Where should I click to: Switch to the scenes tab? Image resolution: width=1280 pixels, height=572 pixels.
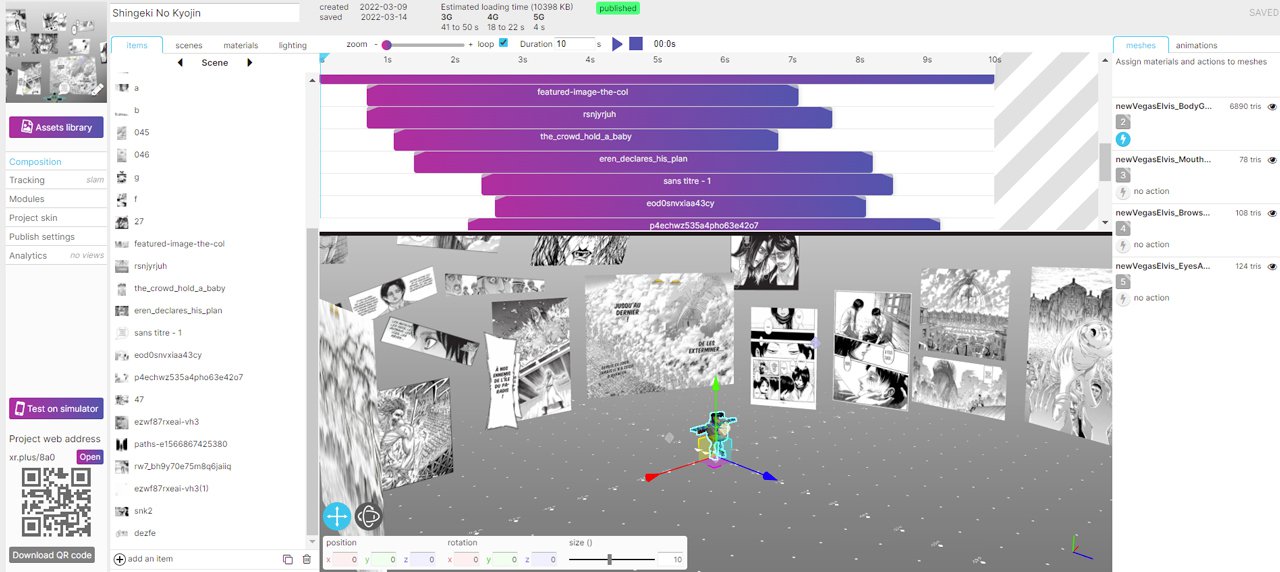click(x=188, y=45)
